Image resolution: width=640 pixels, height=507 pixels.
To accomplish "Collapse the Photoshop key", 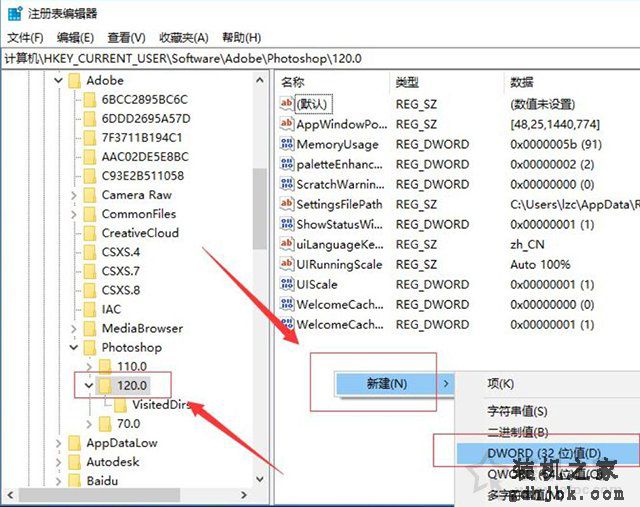I will (74, 348).
